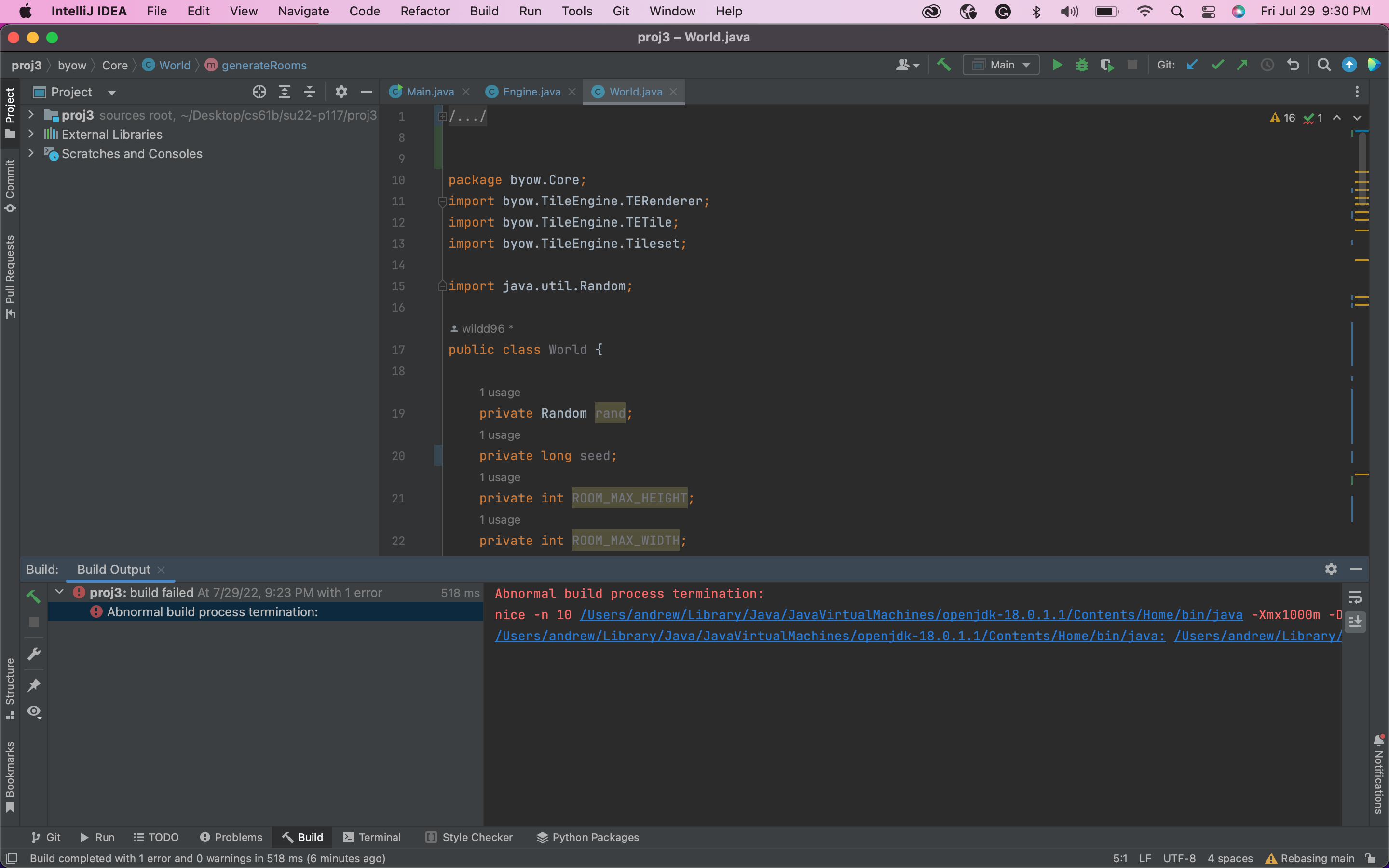1389x868 pixels.
Task: Click the Rollback undo arrow icon
Action: point(1293,65)
